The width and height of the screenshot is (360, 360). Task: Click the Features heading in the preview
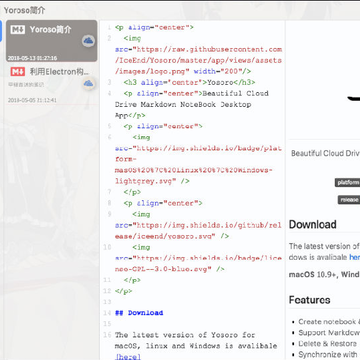tap(310, 300)
